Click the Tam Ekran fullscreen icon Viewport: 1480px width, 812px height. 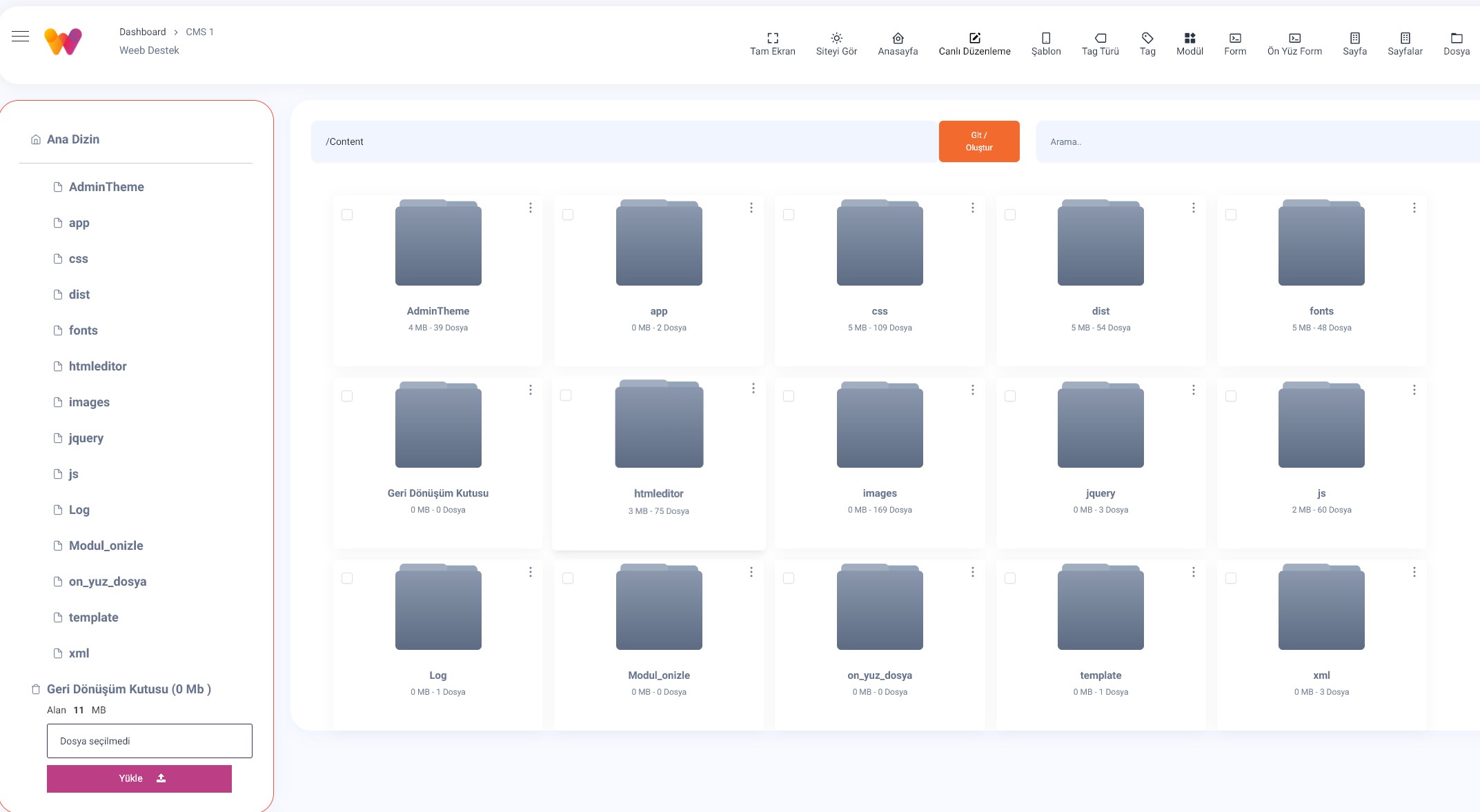click(x=773, y=38)
